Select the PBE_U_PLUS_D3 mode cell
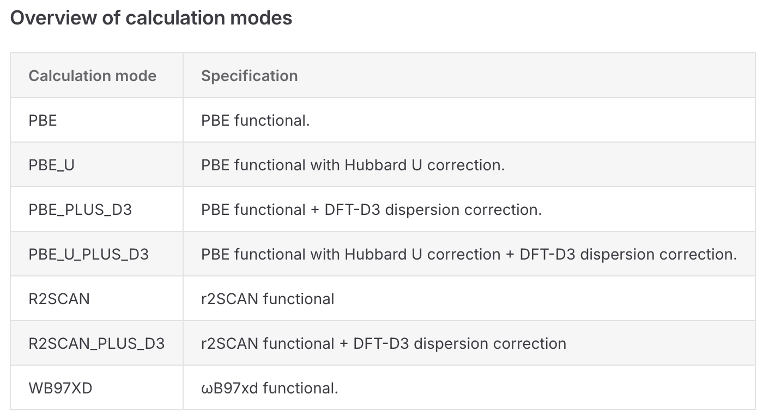 (x=88, y=254)
